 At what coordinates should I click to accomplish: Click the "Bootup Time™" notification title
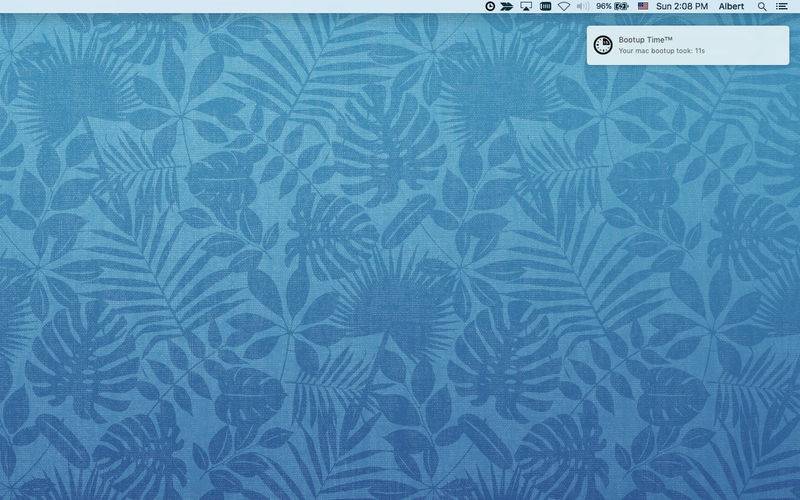click(x=645, y=39)
